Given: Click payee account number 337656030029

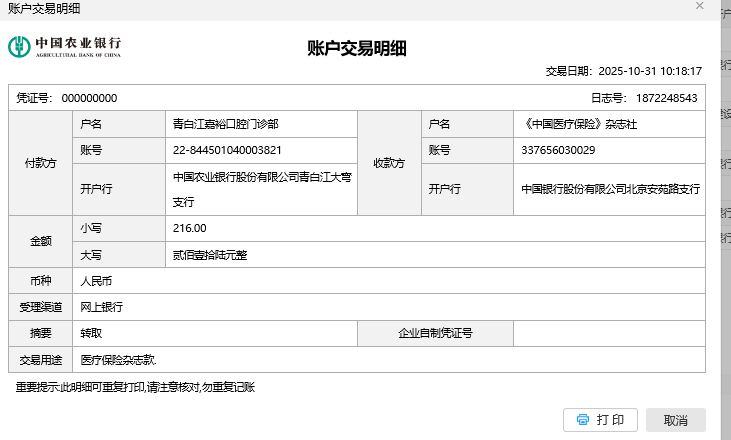Looking at the screenshot, I should (558, 150).
